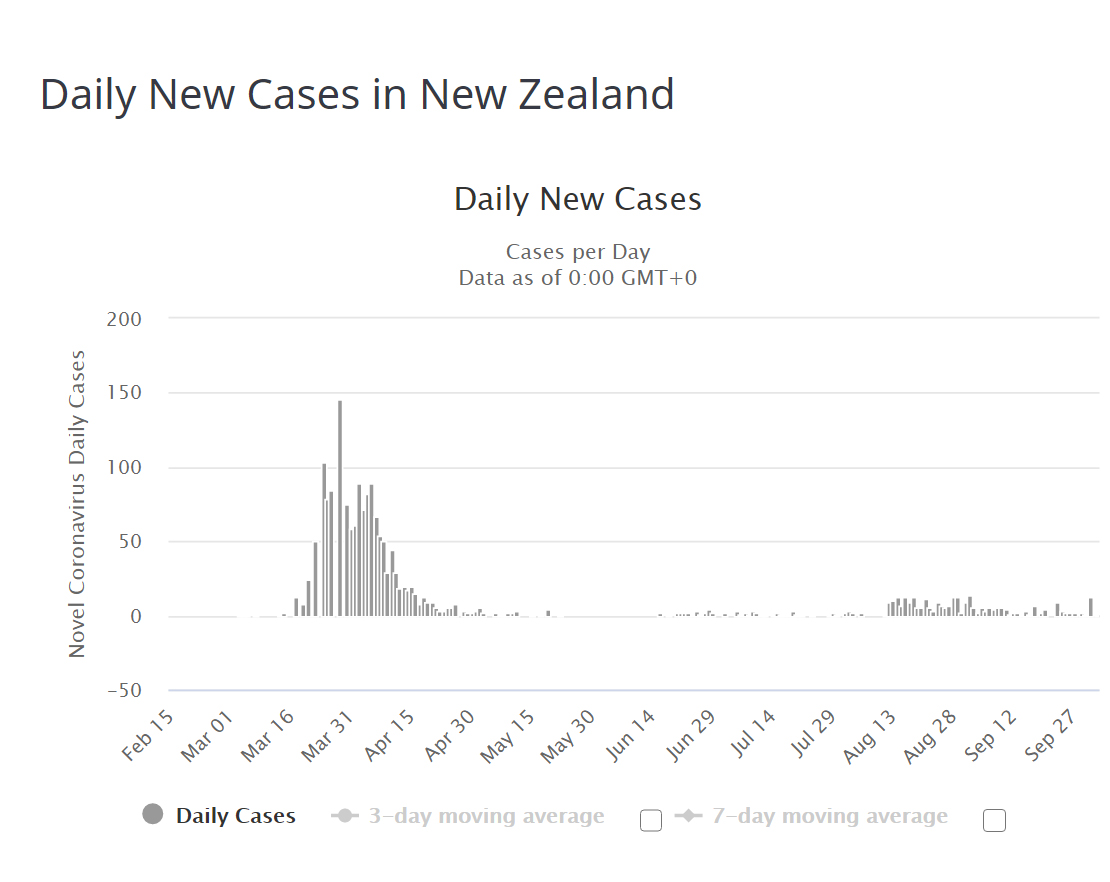The height and width of the screenshot is (882, 1110).
Task: Enable the 3-day moving average checkbox
Action: point(651,821)
